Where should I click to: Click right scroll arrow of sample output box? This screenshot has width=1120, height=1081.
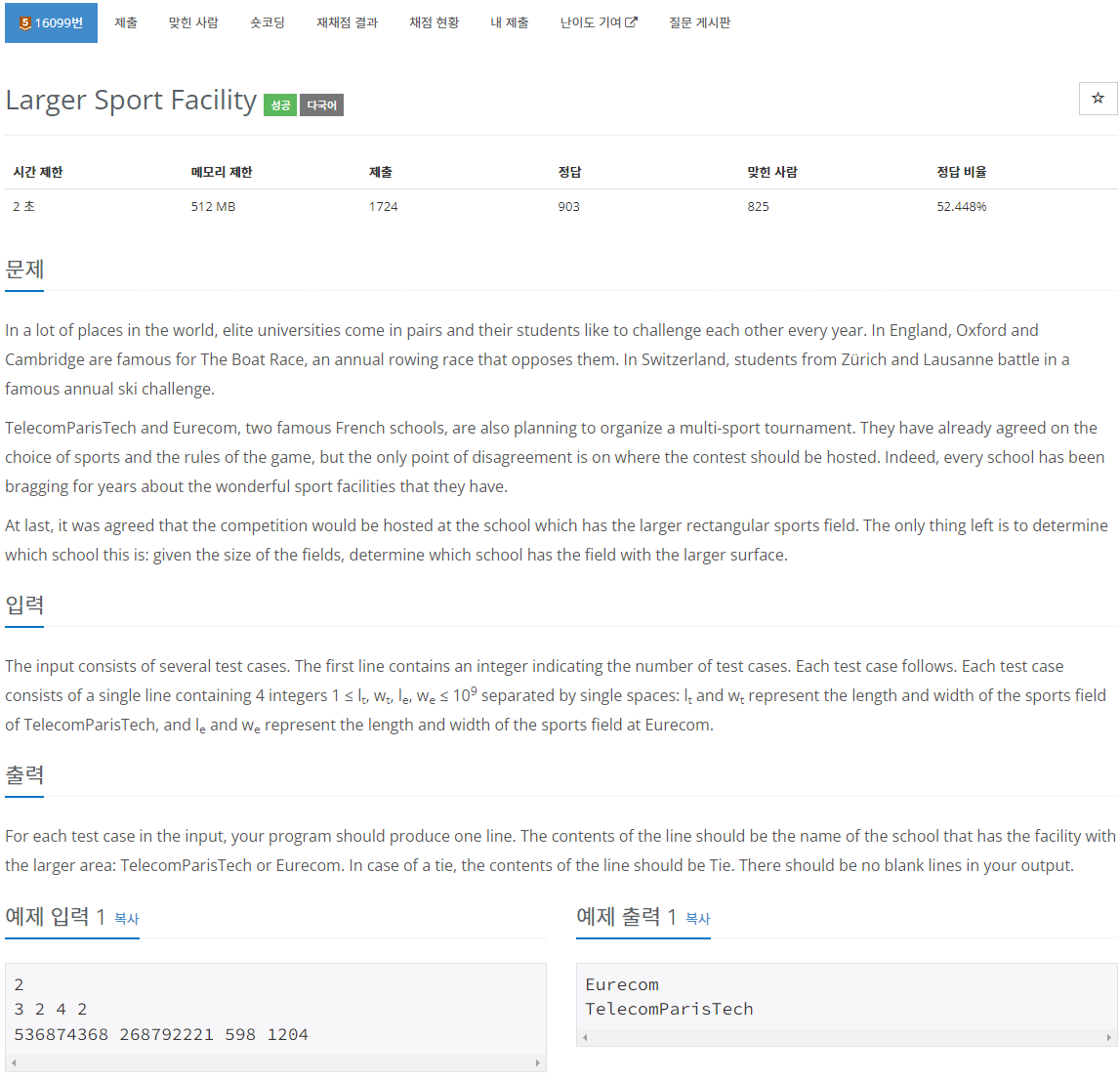[1109, 1037]
